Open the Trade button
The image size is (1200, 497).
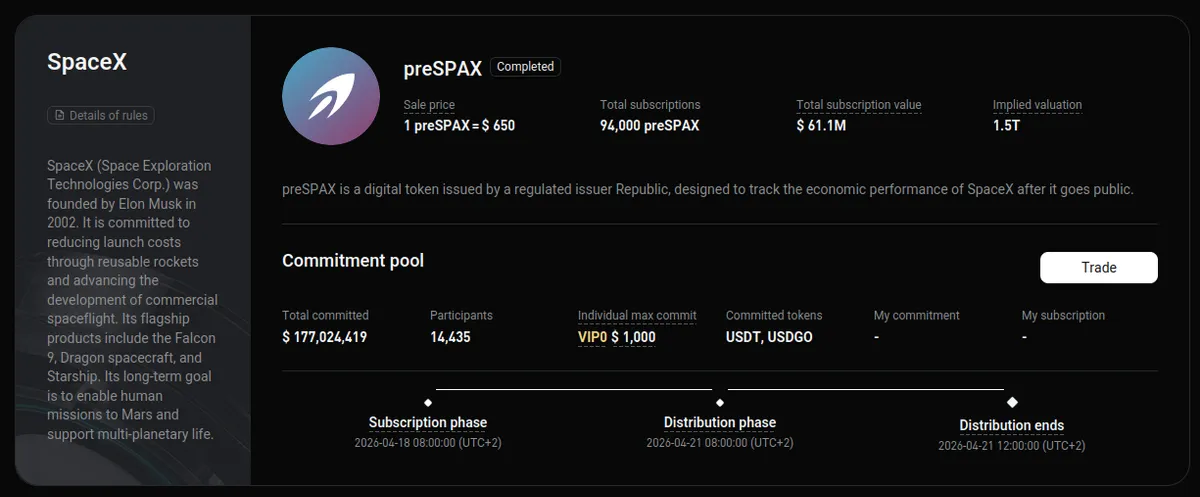coord(1099,267)
